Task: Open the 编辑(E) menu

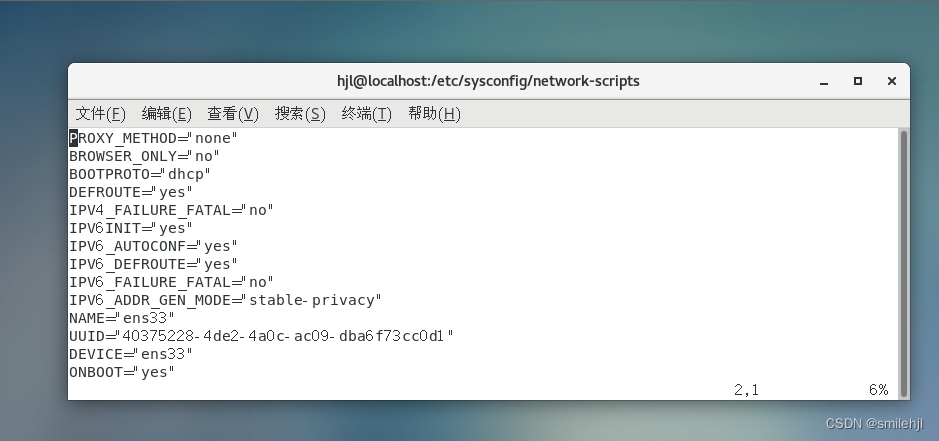Action: pyautogui.click(x=166, y=114)
